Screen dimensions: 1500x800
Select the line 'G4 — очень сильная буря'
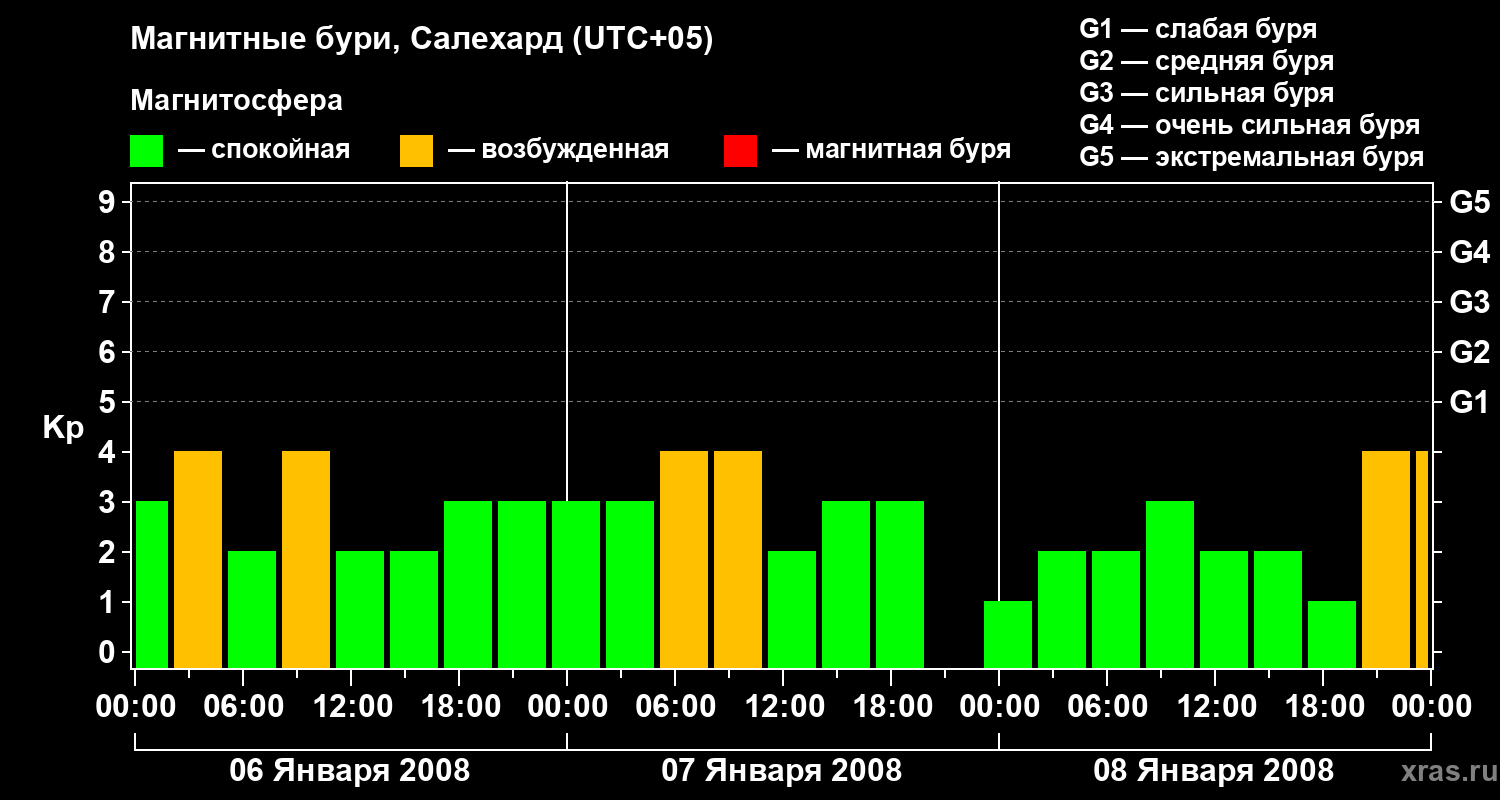[1250, 125]
